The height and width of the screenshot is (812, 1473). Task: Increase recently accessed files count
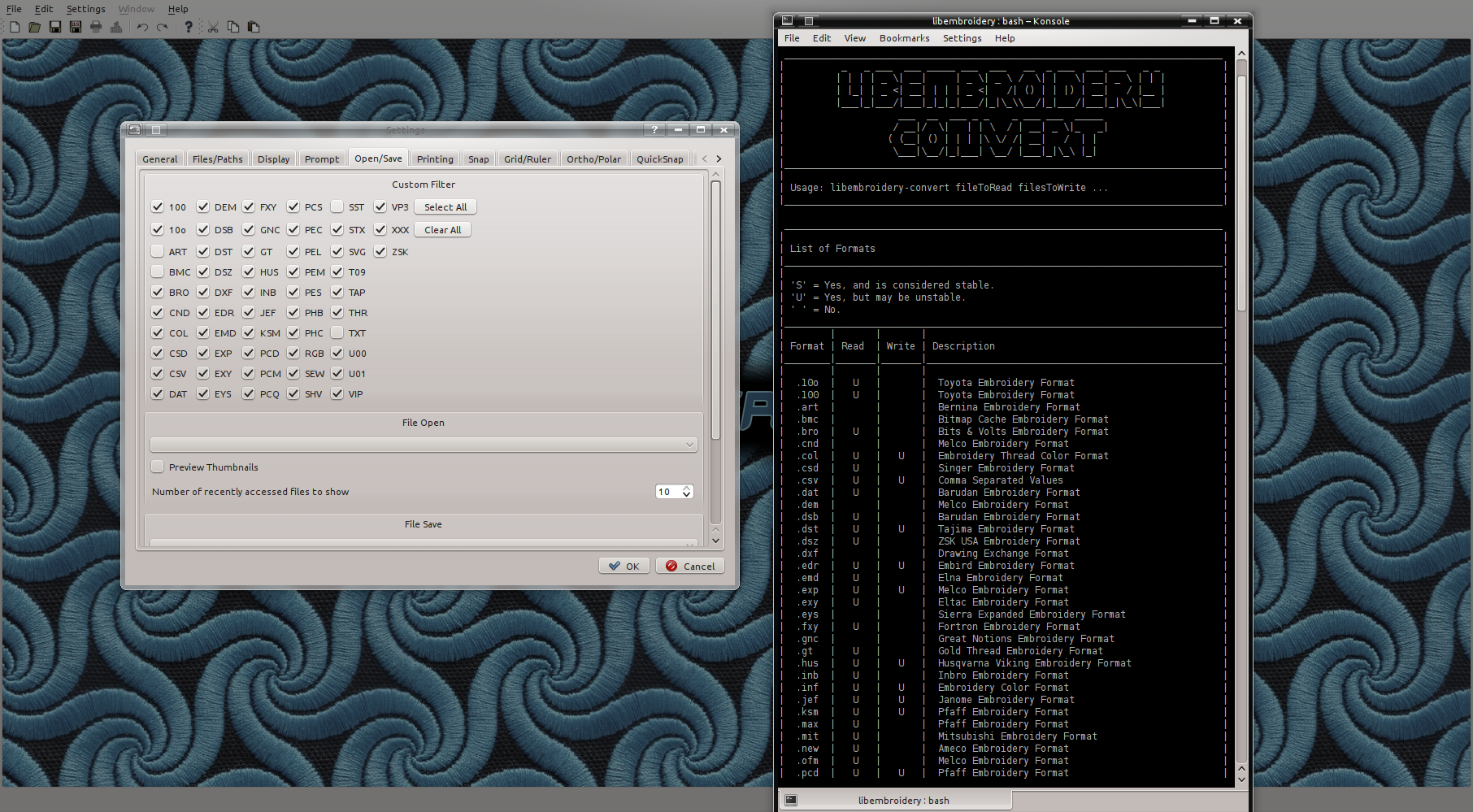tap(687, 488)
